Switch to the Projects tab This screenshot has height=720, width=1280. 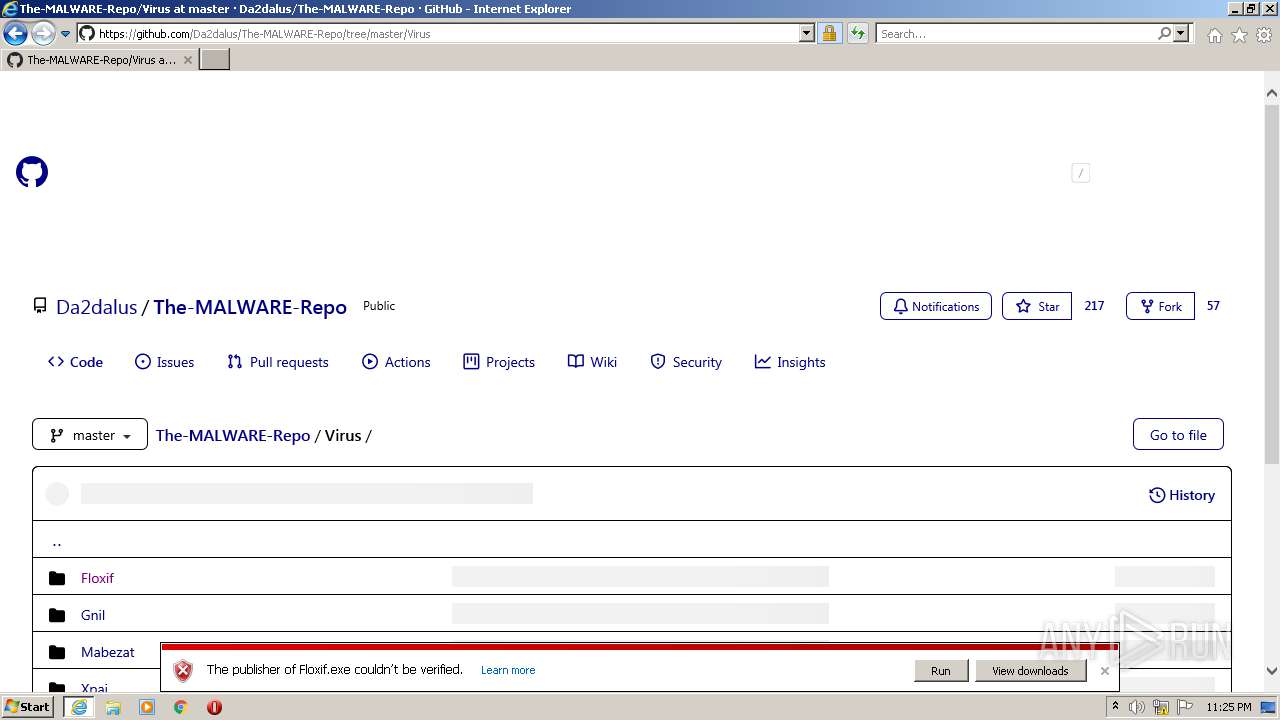pyautogui.click(x=499, y=362)
